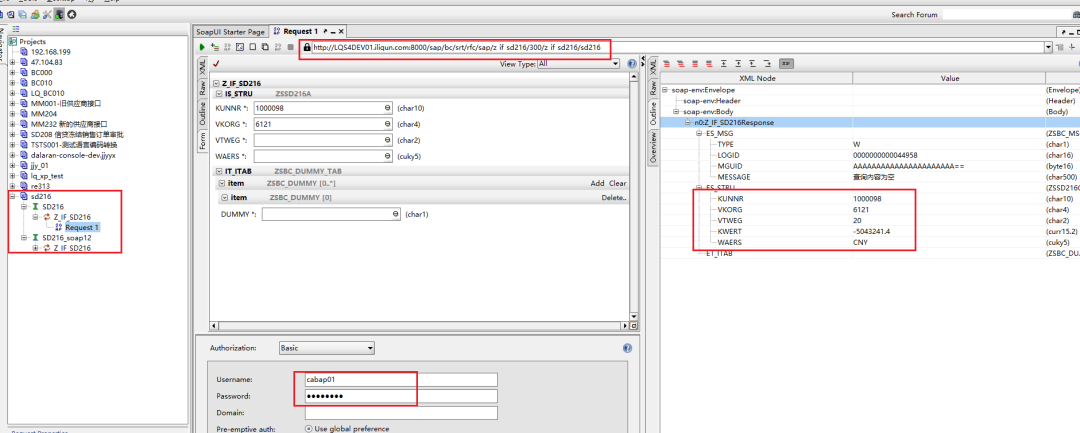Click Delete.. on ZSBC_DUMMY item
This screenshot has height=433, width=1080.
pyautogui.click(x=614, y=198)
